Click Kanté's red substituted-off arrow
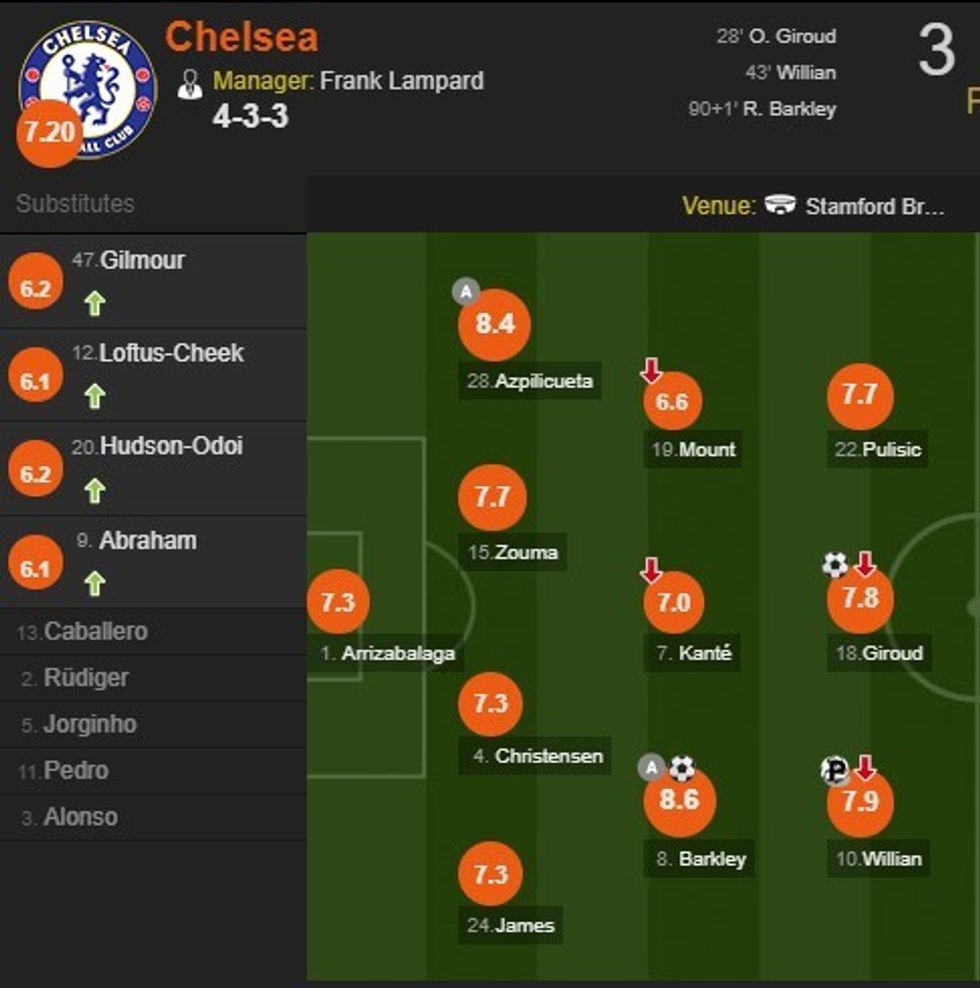Viewport: 980px width, 988px height. (651, 571)
